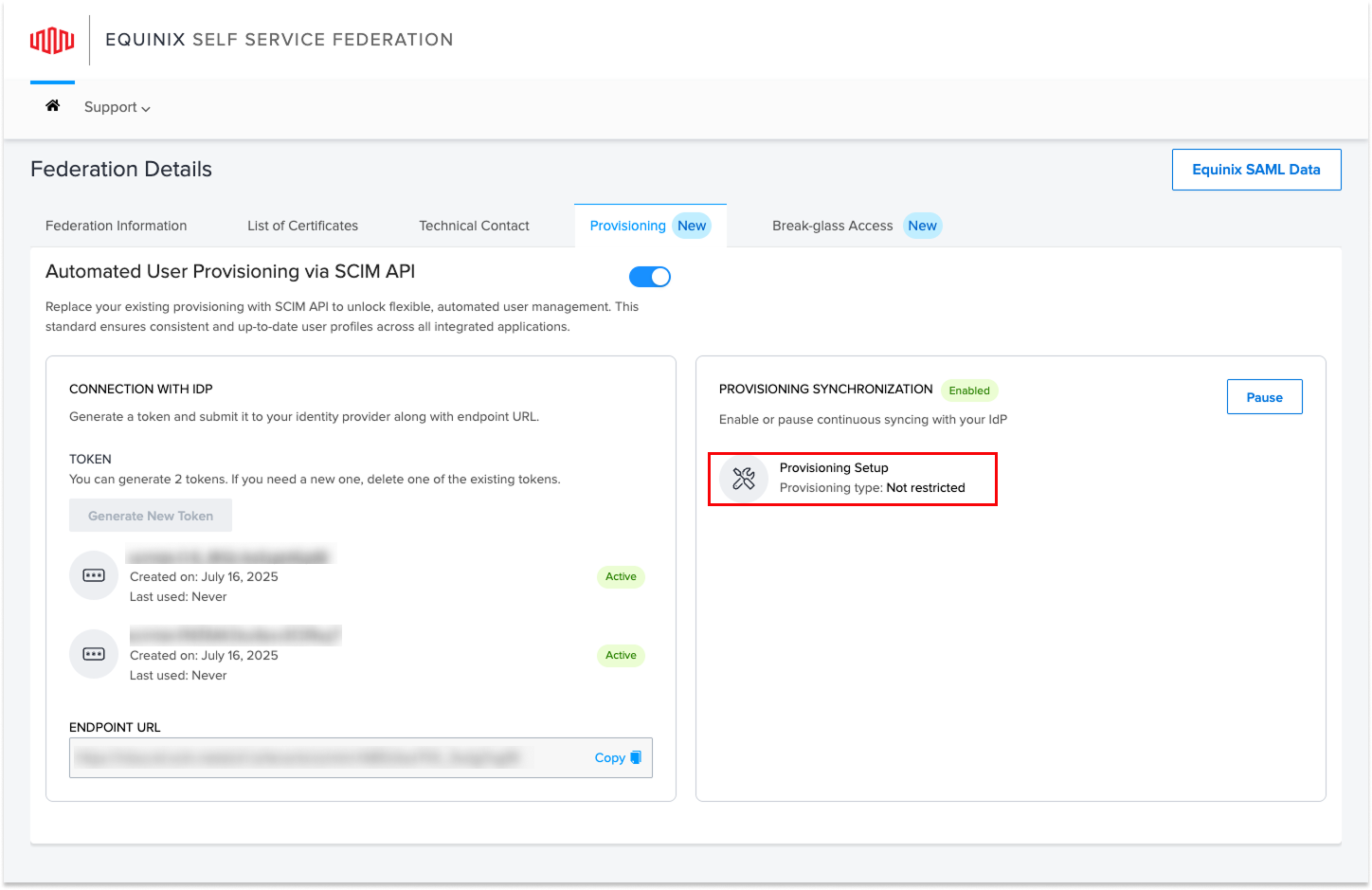Click second token's 'Created on: July 16, 2025'
The image size is (1372, 890).
[204, 656]
